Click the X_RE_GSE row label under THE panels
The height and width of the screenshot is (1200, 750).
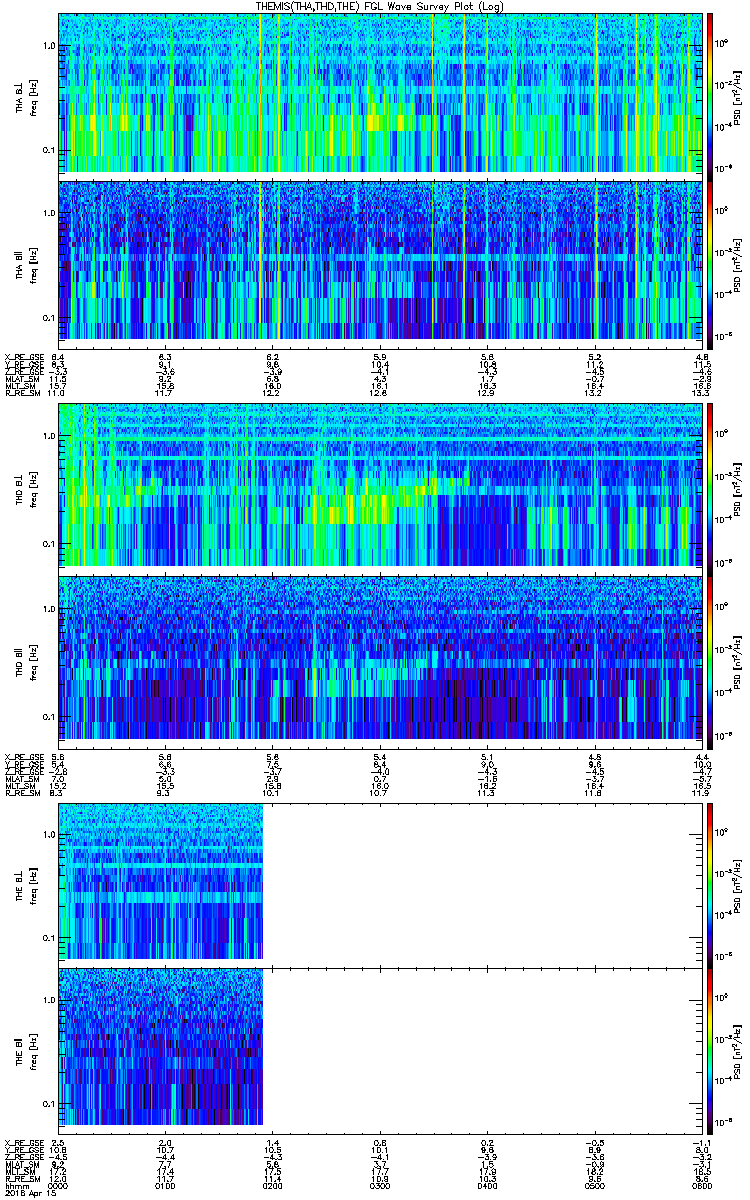point(23,1142)
